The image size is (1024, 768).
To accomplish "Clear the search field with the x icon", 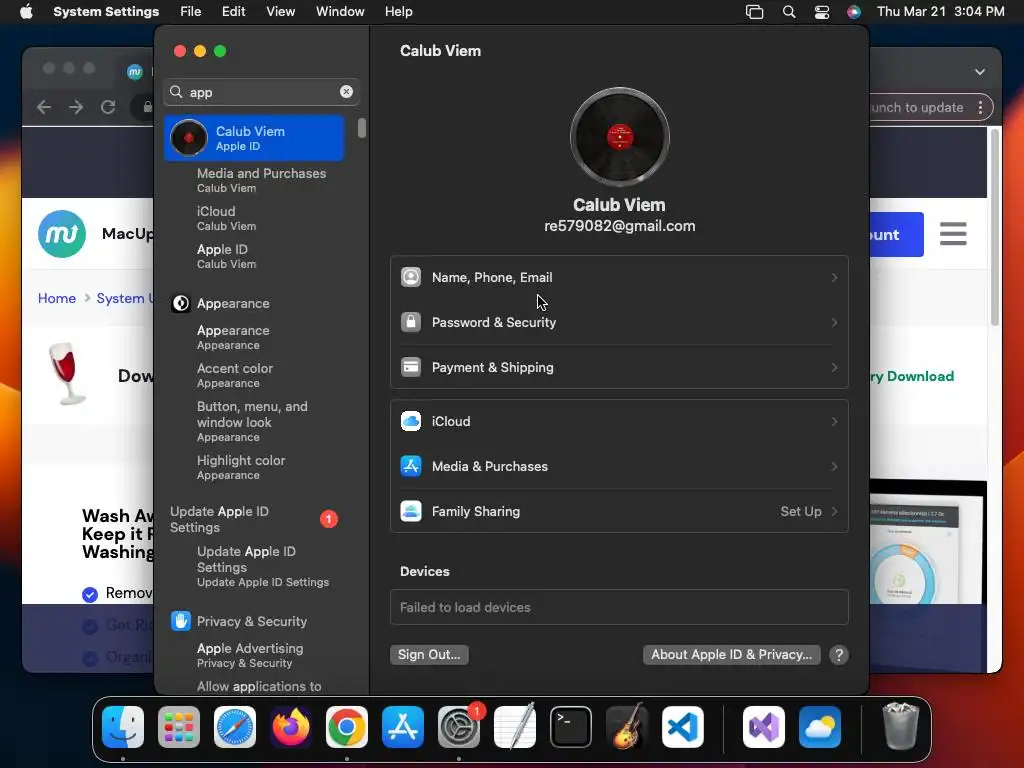I will (x=346, y=92).
